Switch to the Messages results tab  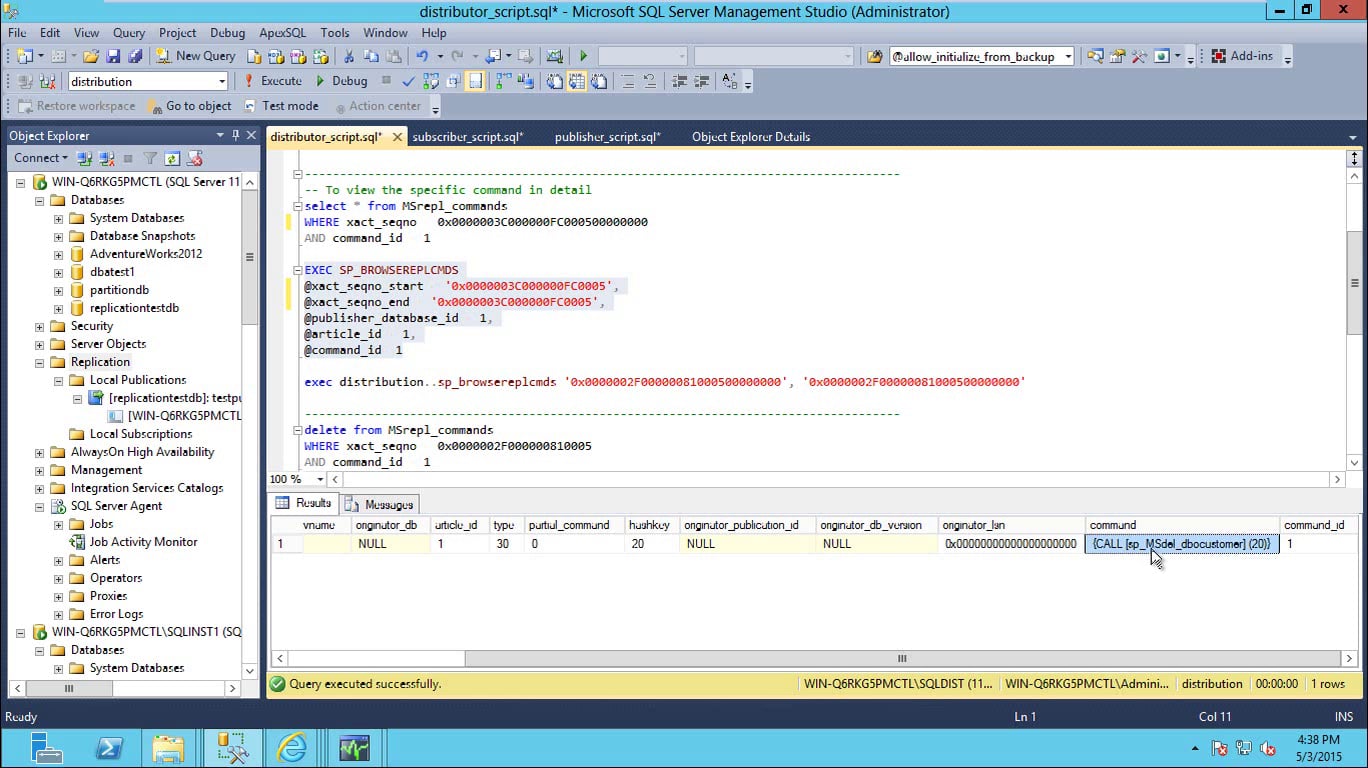[380, 504]
